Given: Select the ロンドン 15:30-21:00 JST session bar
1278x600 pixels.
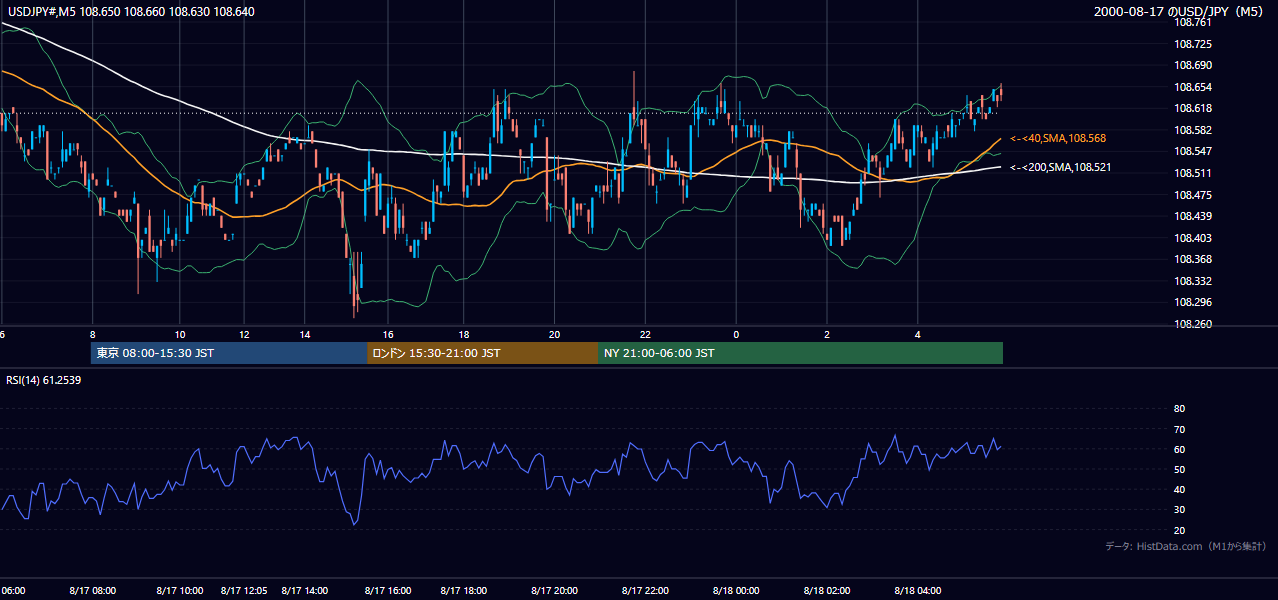Looking at the screenshot, I should click(x=483, y=353).
